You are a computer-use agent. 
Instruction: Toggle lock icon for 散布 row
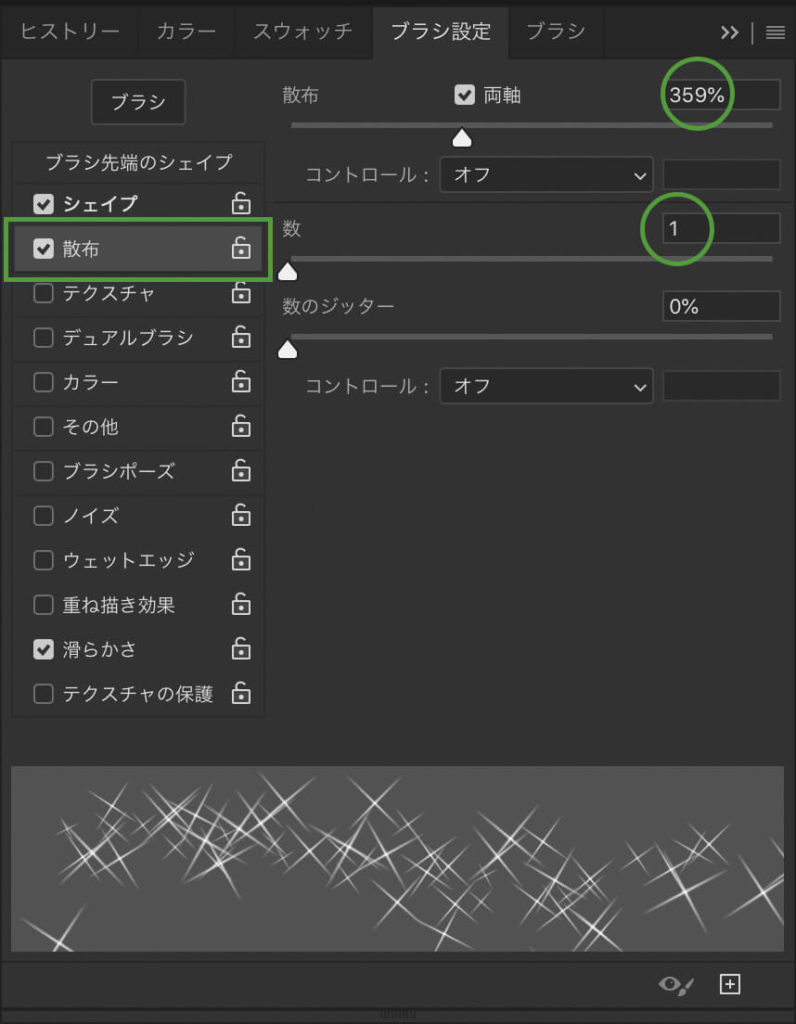click(241, 248)
